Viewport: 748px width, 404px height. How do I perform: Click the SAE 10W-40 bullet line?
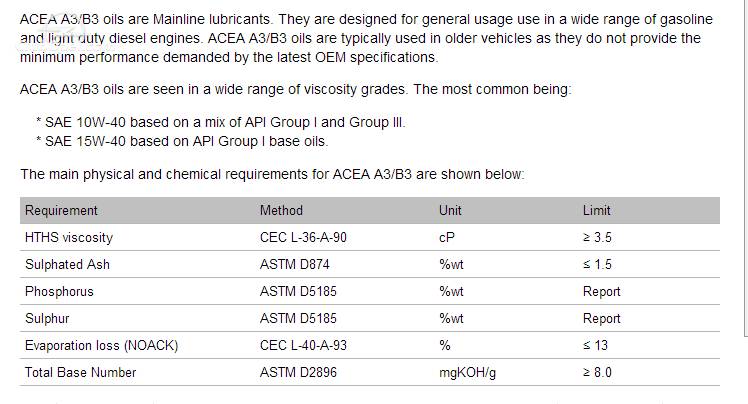point(221,123)
